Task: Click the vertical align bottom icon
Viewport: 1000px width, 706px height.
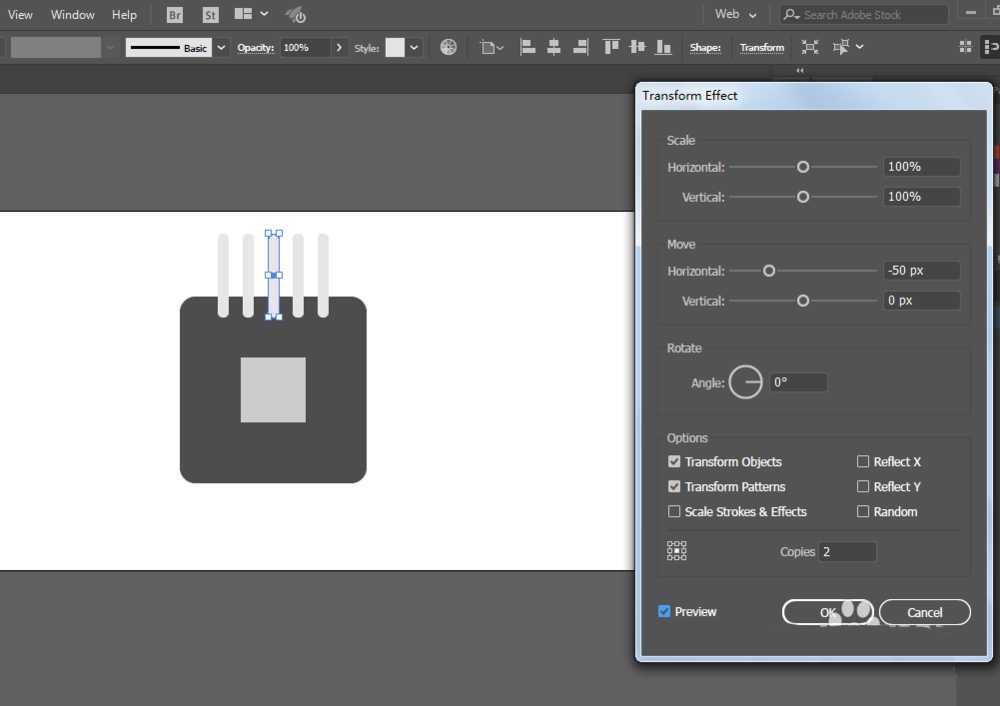Action: (x=663, y=47)
